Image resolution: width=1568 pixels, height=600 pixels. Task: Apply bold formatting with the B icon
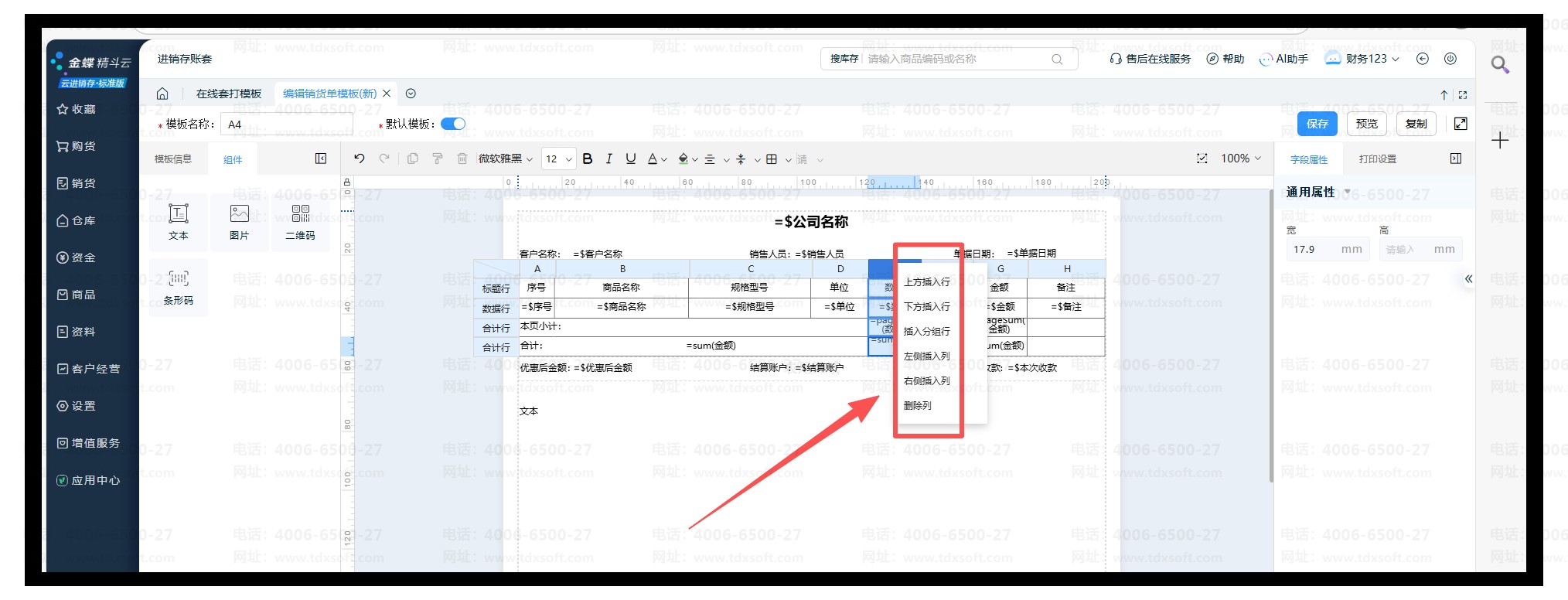click(588, 159)
